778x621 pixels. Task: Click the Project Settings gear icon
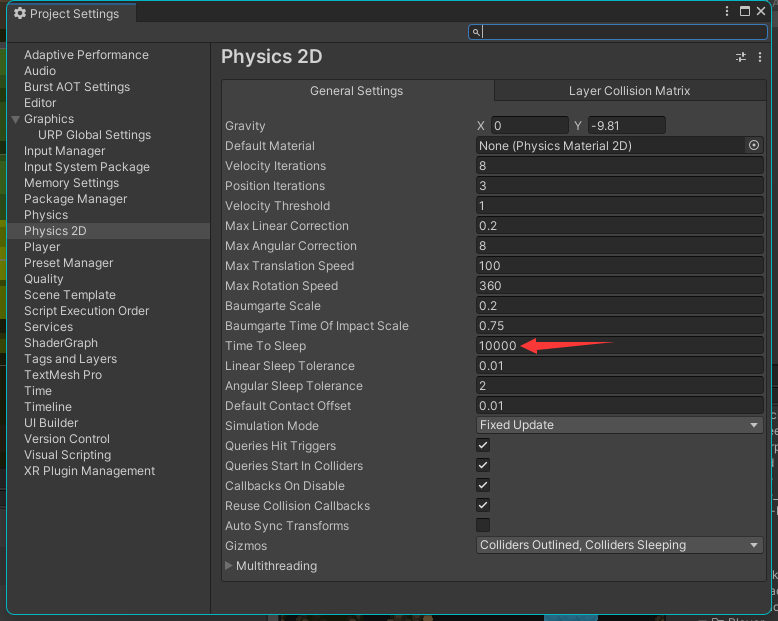click(19, 14)
